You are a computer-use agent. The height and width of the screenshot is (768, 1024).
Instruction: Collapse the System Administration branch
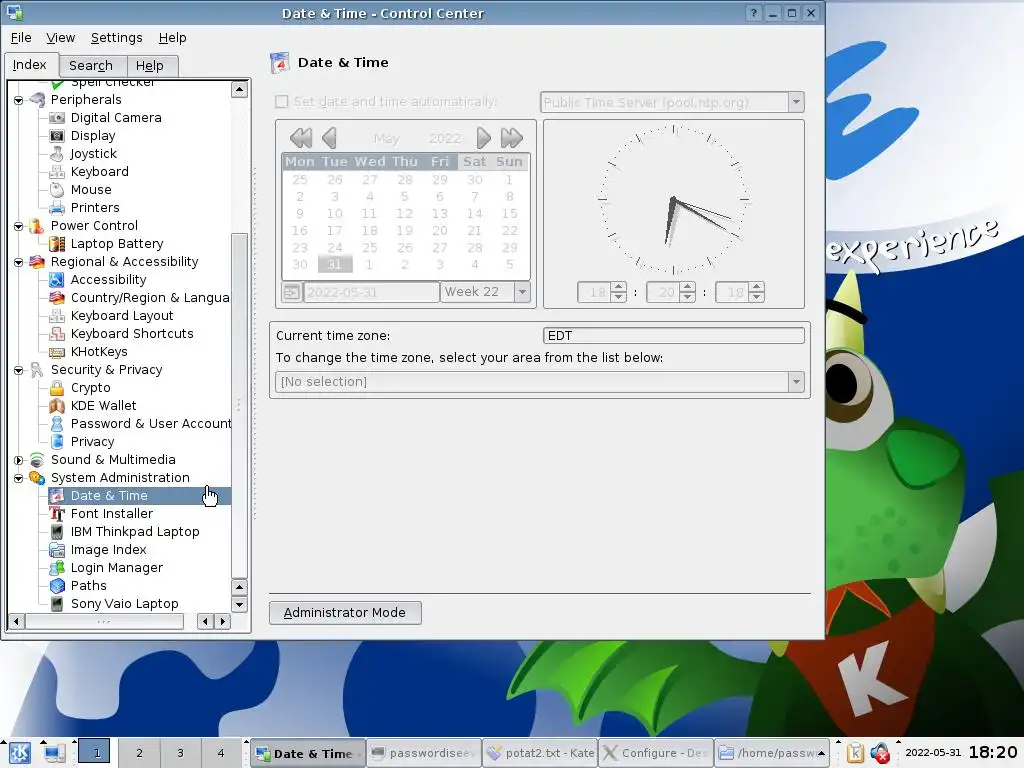click(x=18, y=478)
